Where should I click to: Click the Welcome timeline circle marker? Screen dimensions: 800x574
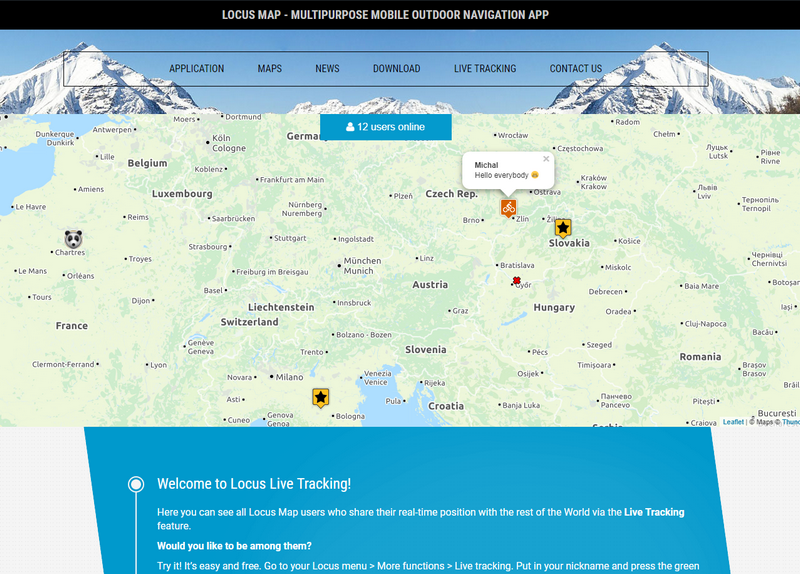136,484
